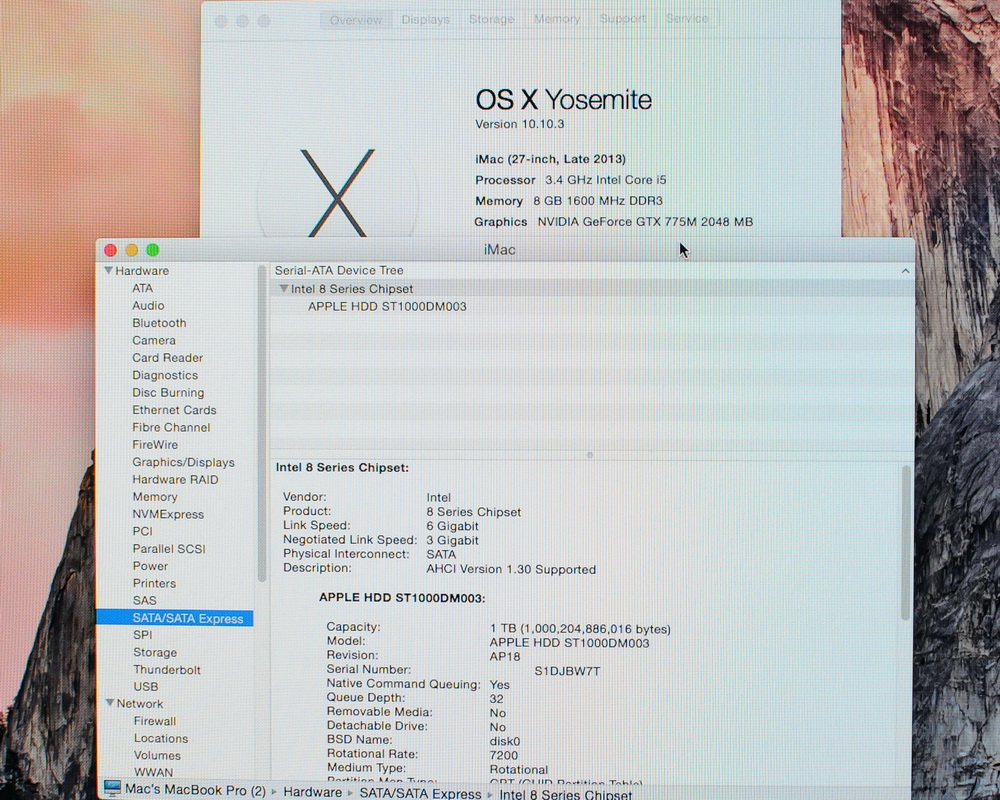Select Hardware RAID entry
The image size is (1000, 800).
click(175, 479)
